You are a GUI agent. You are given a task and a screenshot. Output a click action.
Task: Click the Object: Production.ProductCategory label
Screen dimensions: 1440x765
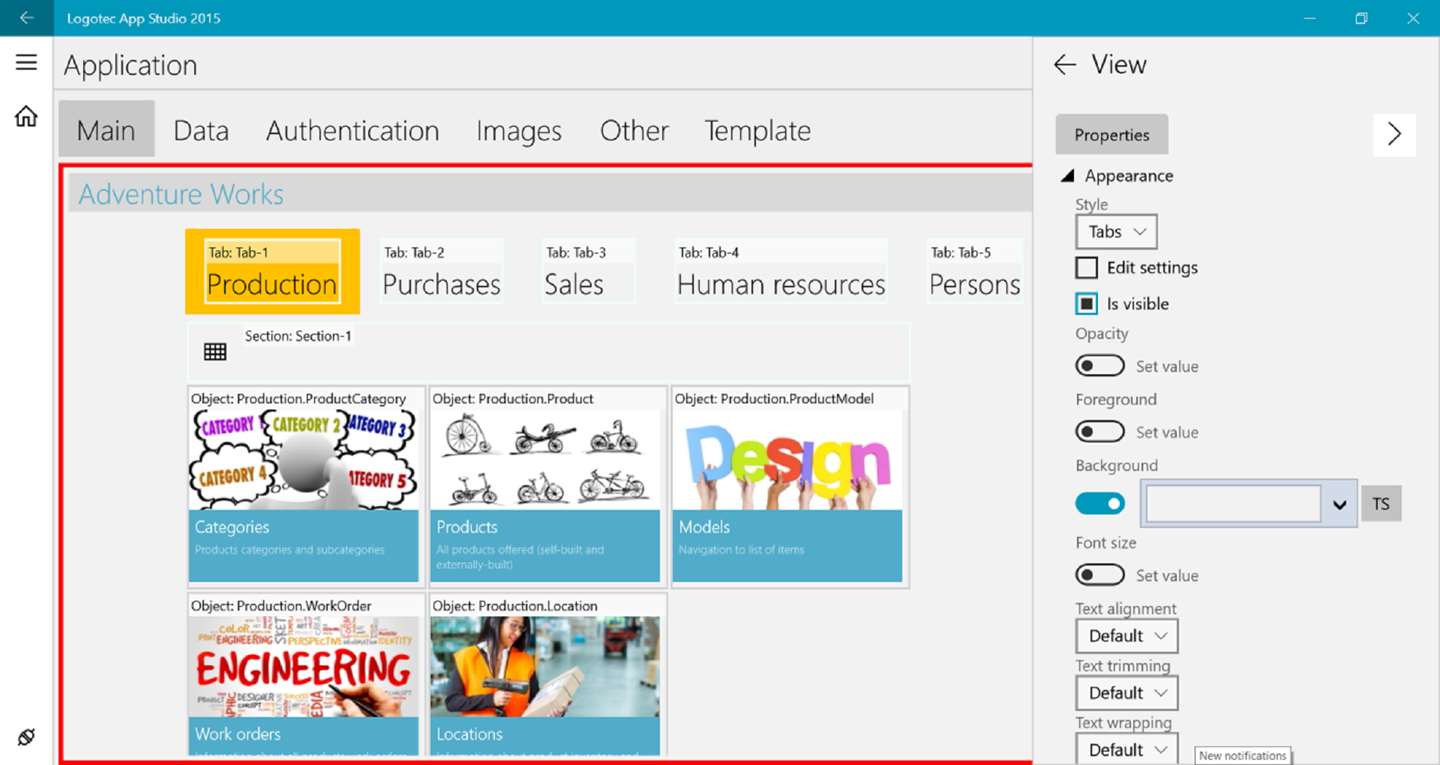(x=298, y=399)
